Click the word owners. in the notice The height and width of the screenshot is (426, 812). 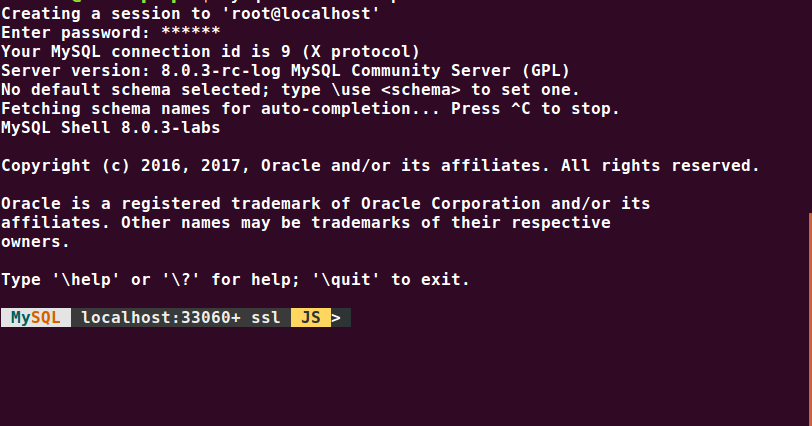pos(35,242)
